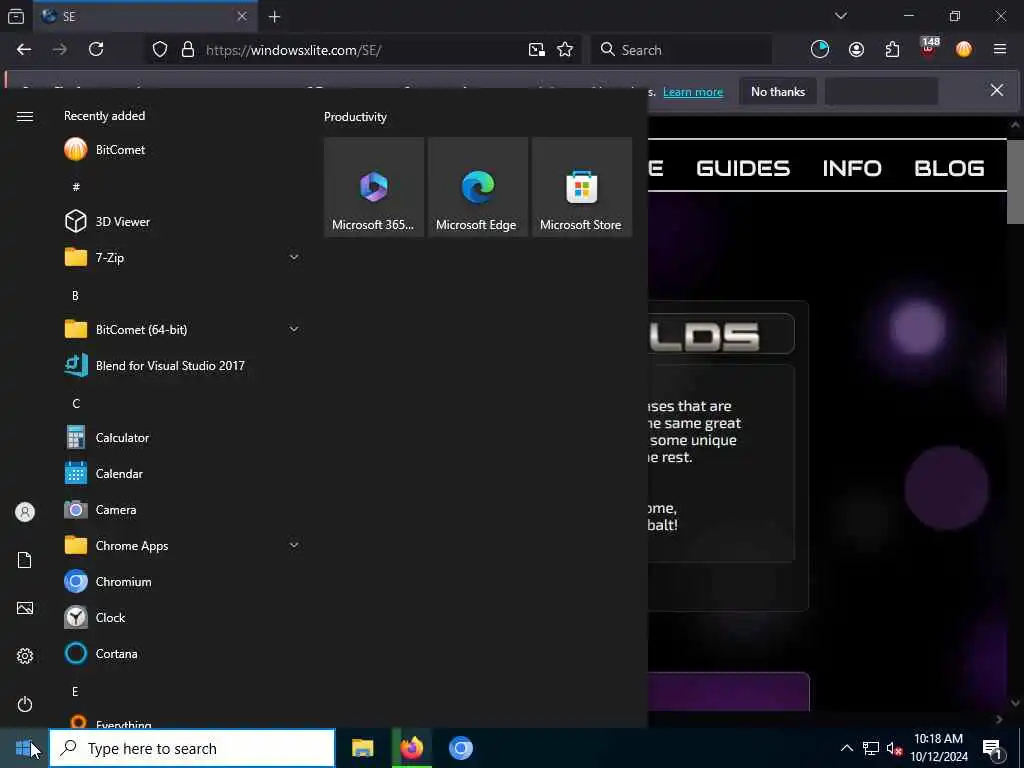Open the BLOG menu on the site
Screen dimensions: 1024x768
pos(949,168)
